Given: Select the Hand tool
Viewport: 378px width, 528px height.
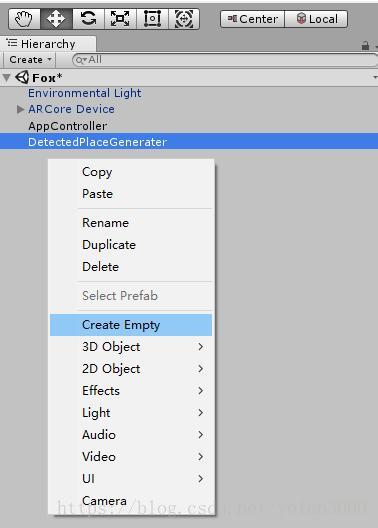Looking at the screenshot, I should coord(24,19).
